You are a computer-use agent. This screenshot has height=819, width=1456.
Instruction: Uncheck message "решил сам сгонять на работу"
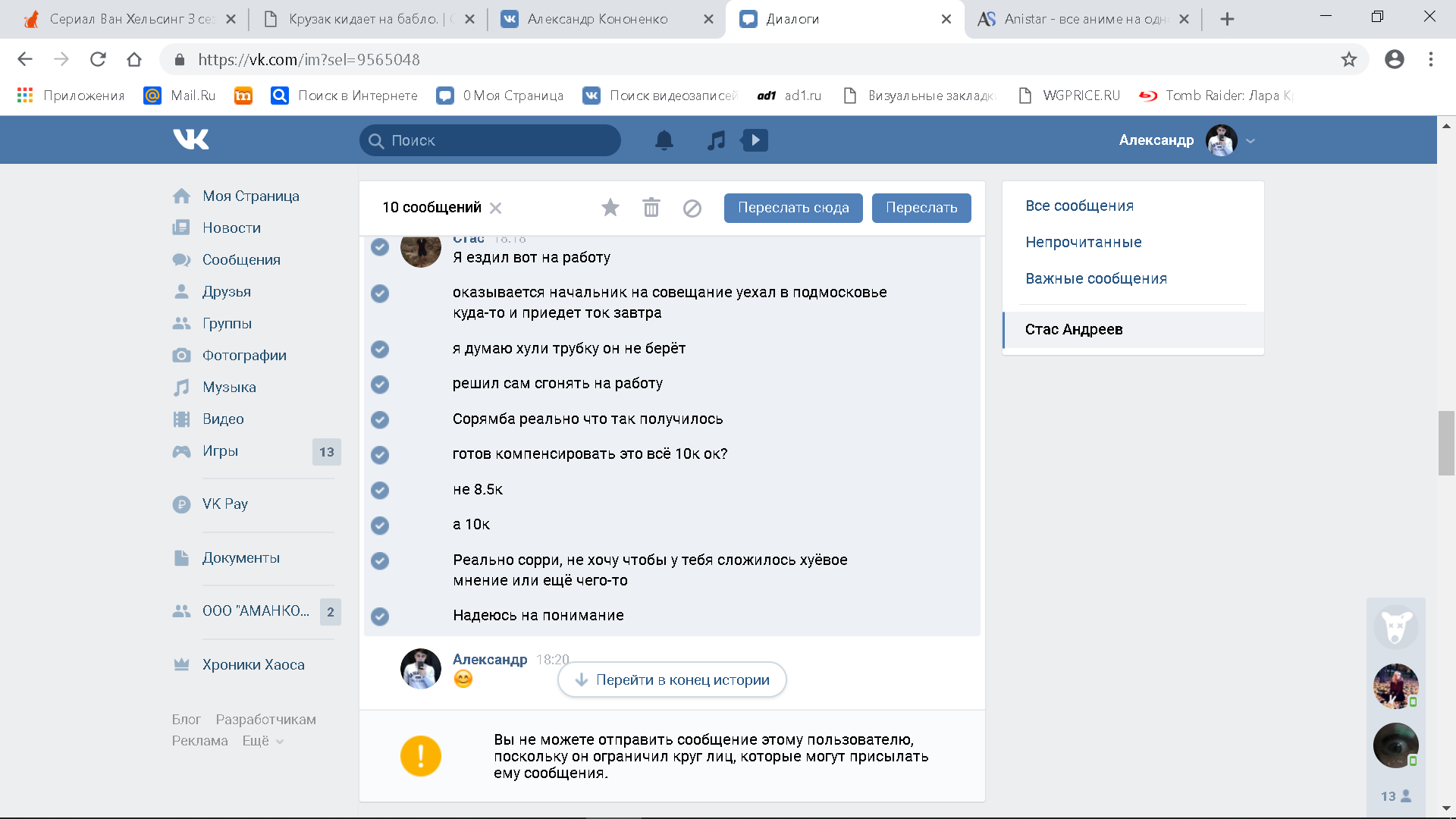(x=380, y=384)
